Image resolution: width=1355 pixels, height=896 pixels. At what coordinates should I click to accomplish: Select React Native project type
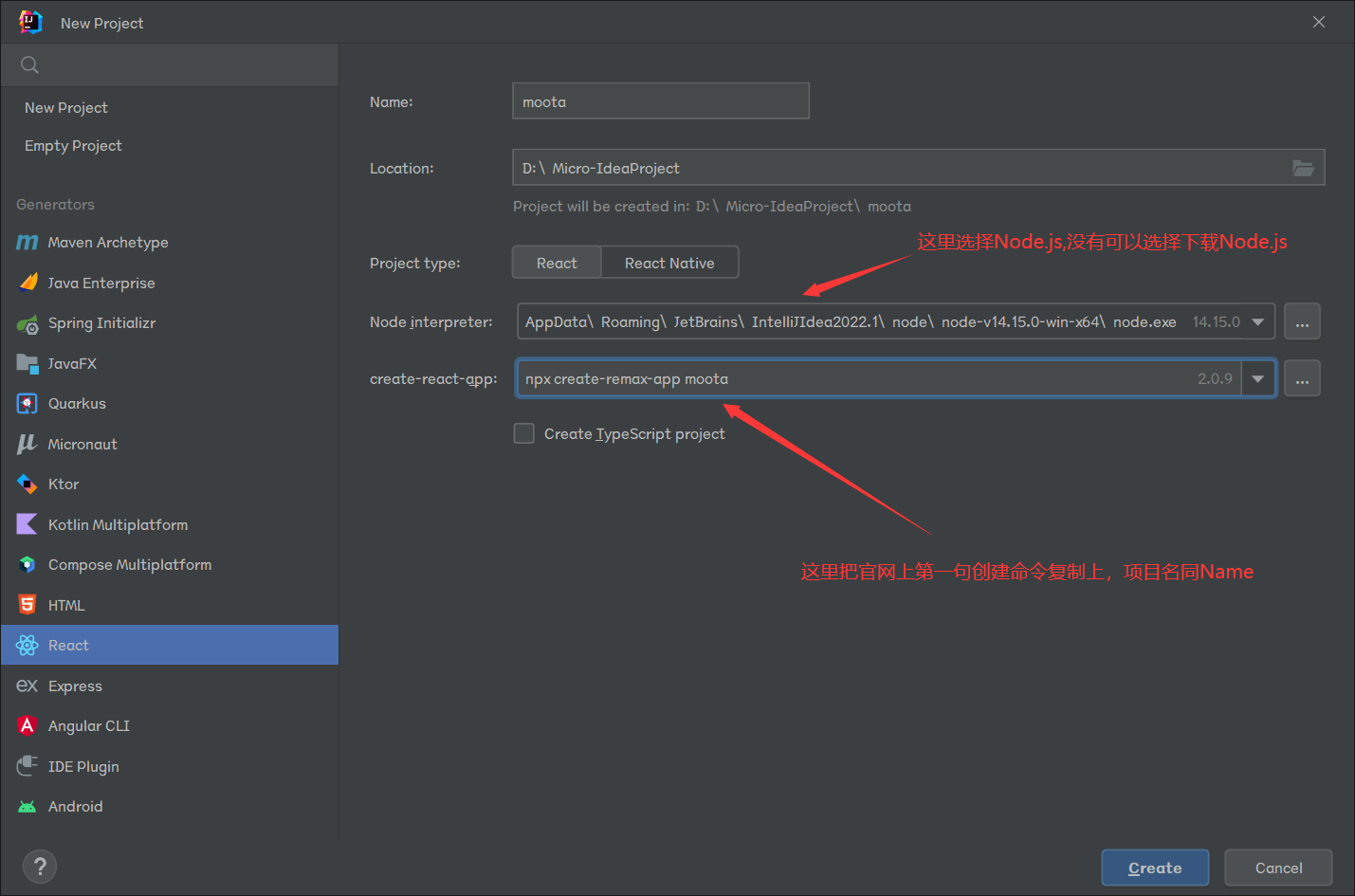(x=669, y=263)
